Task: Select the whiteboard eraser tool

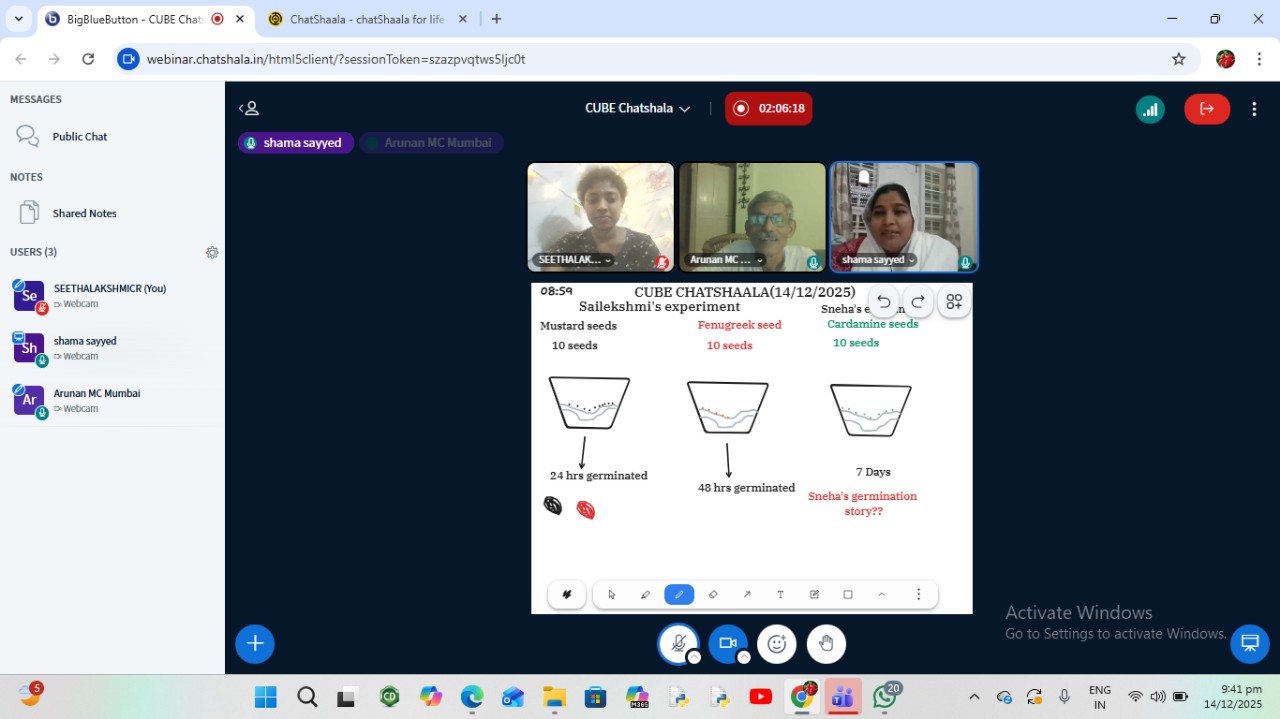Action: pos(713,594)
